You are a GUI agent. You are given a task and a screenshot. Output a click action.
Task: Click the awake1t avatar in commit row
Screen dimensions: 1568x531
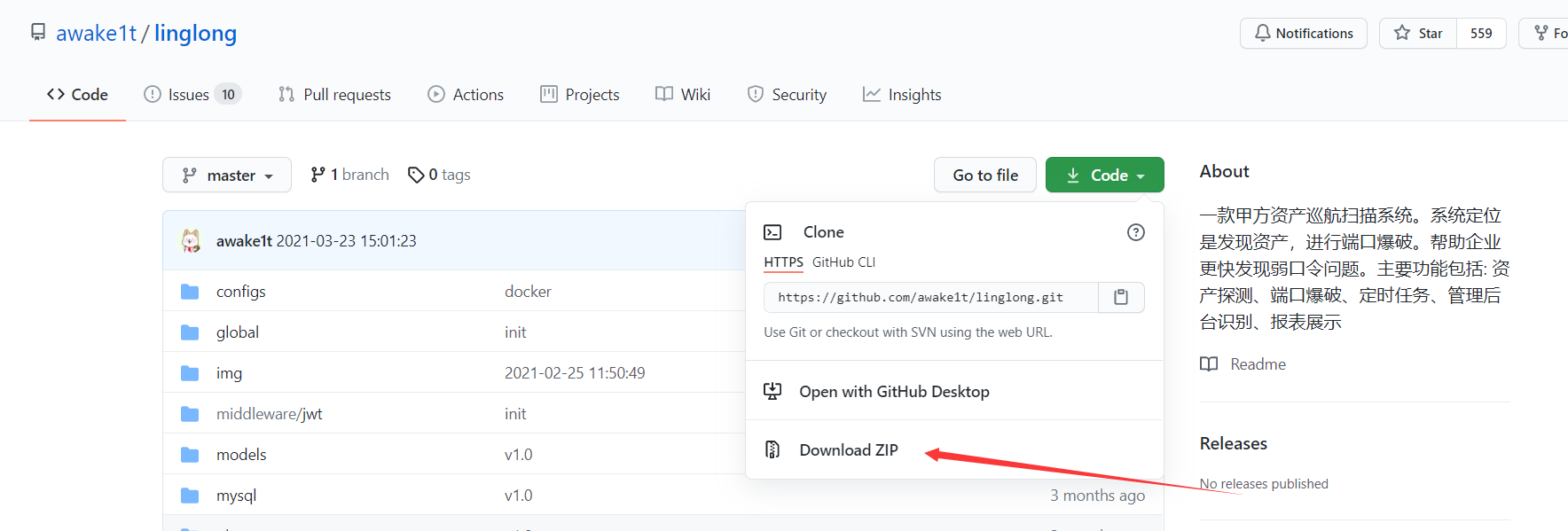click(191, 240)
